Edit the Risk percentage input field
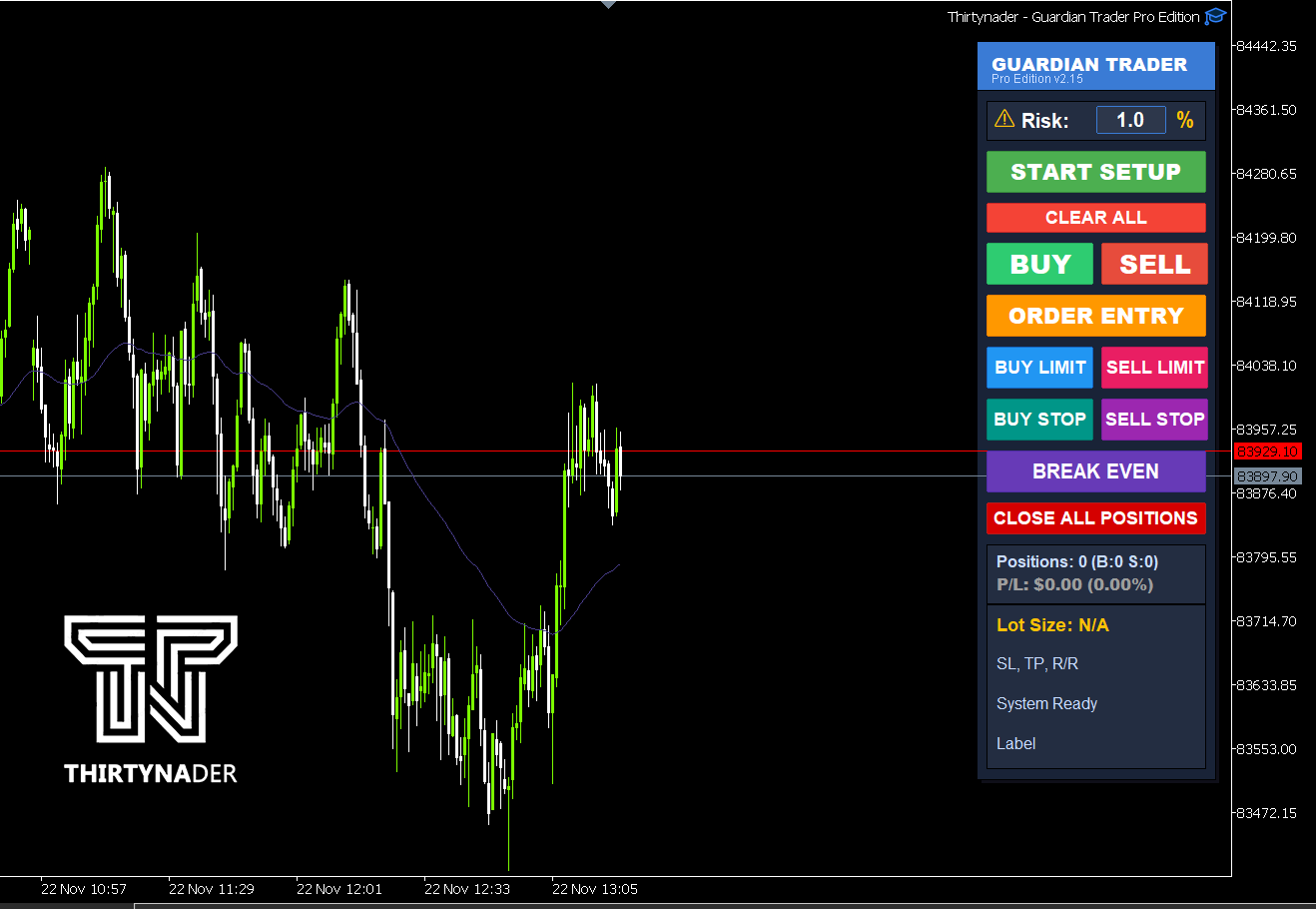 [x=1130, y=119]
